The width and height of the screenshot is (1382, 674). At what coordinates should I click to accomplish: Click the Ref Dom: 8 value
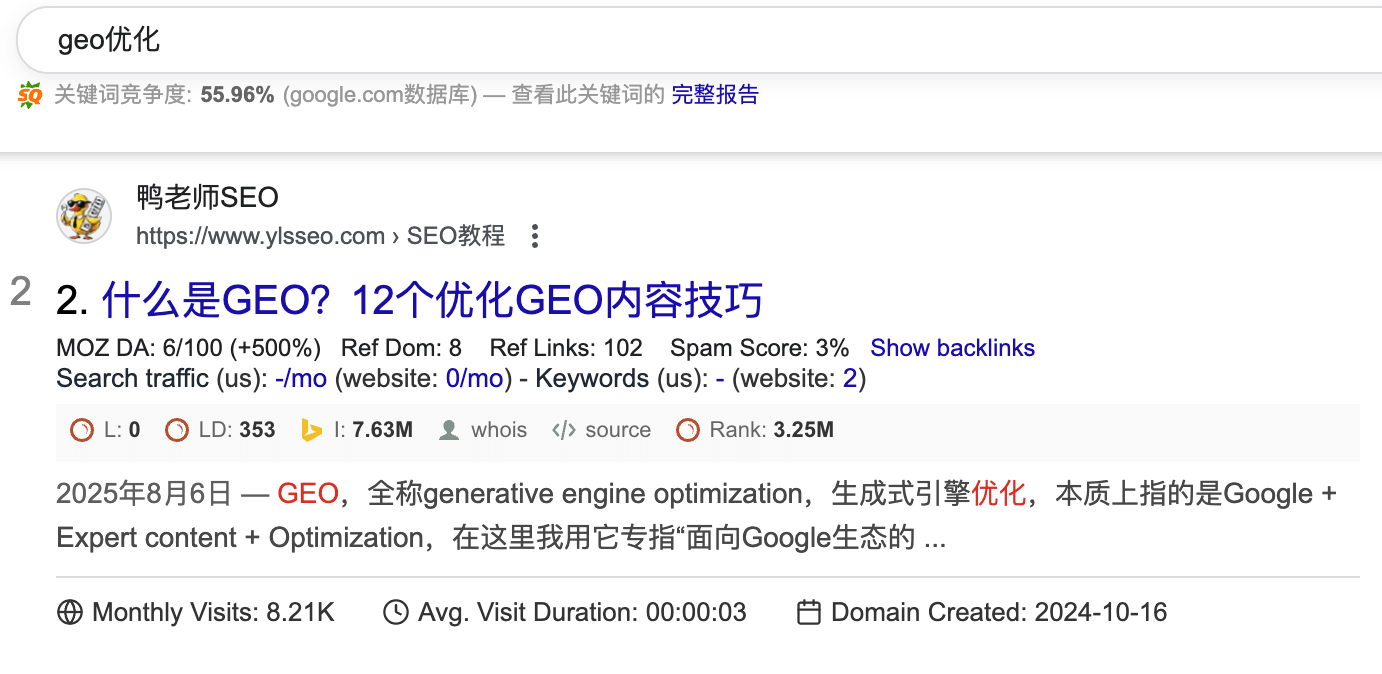click(401, 348)
